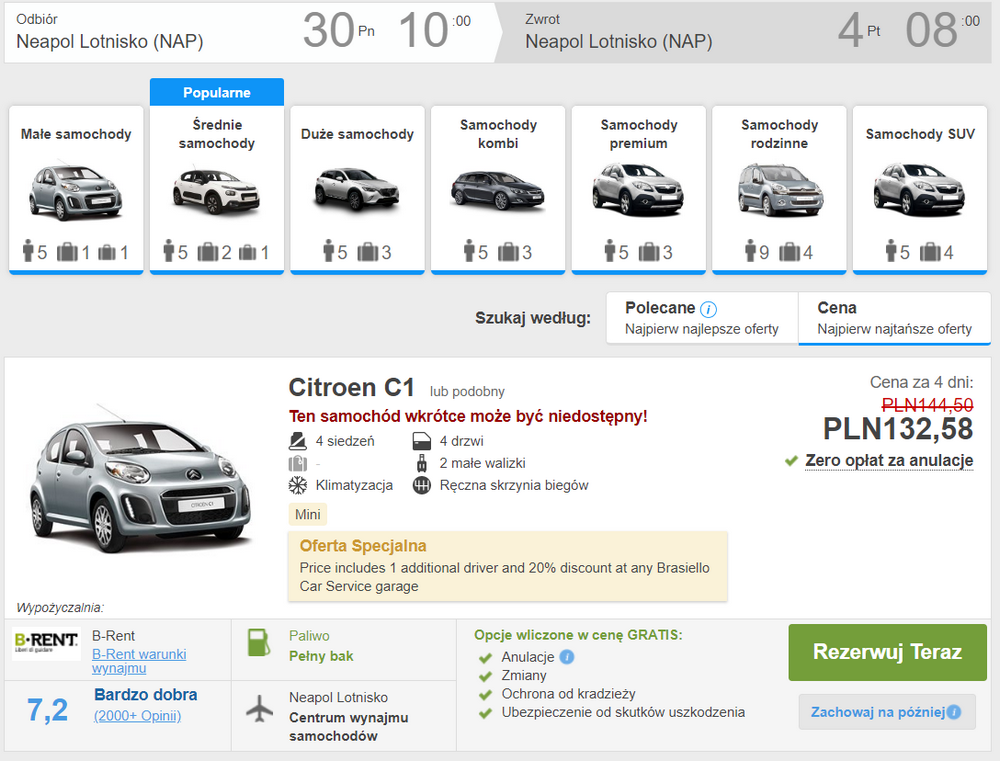Image resolution: width=1000 pixels, height=761 pixels.
Task: Select the Małe samochody category card
Action: point(76,190)
